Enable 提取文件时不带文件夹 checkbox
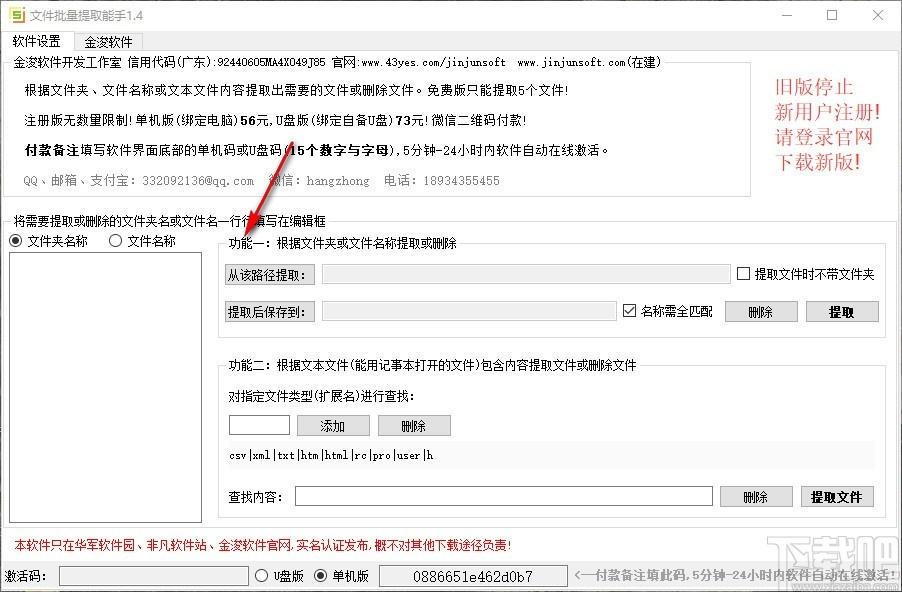902x592 pixels. (x=805, y=274)
